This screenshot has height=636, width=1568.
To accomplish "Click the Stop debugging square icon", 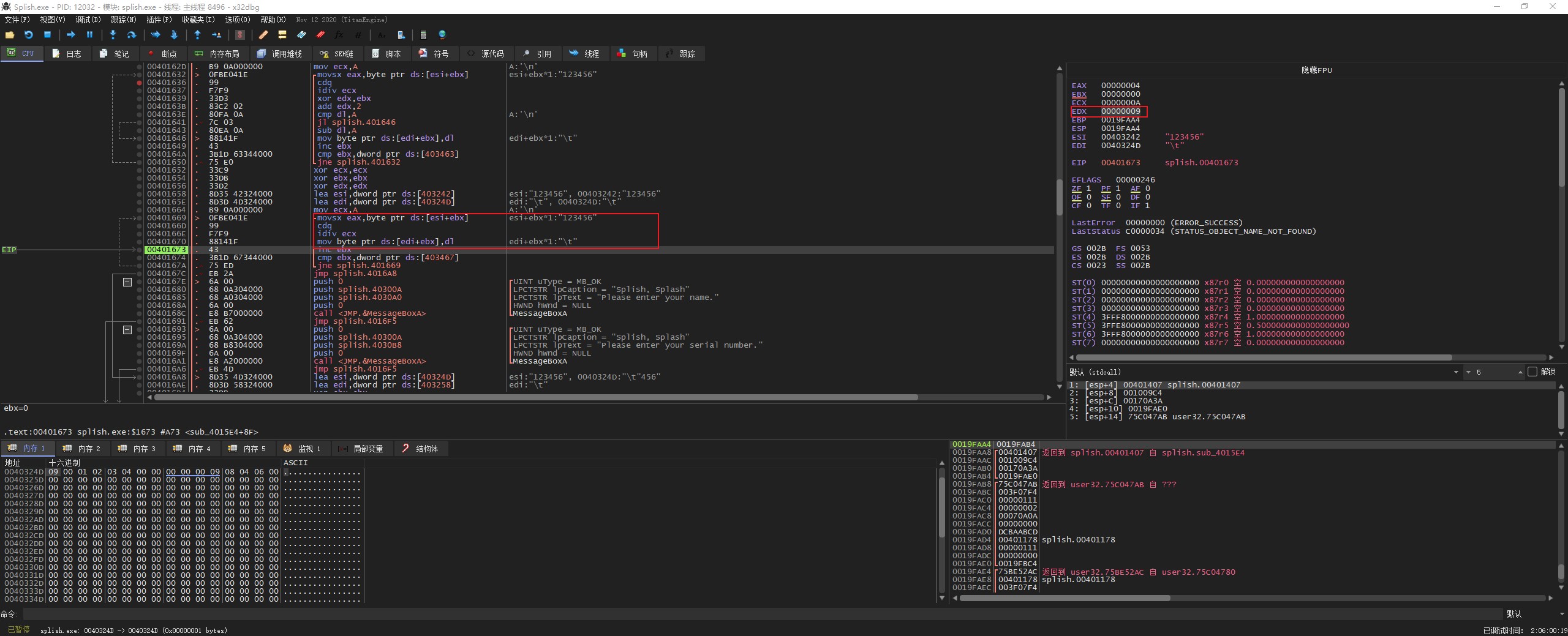I will tap(47, 35).
